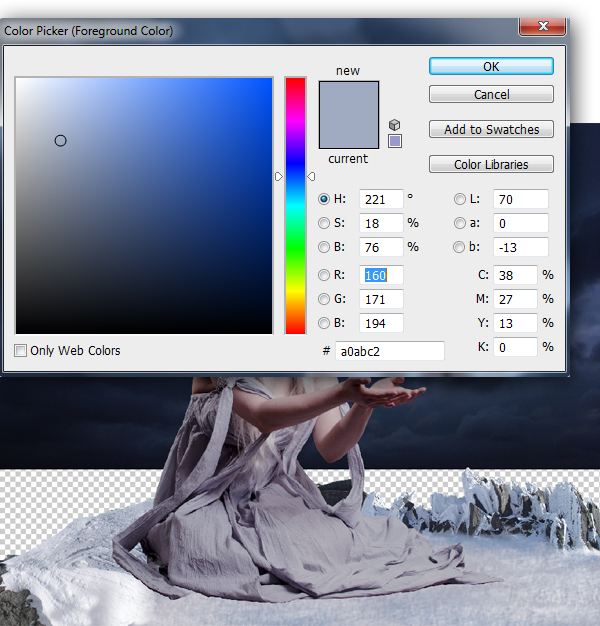Choose the G green radio button
600x626 pixels.
[324, 299]
